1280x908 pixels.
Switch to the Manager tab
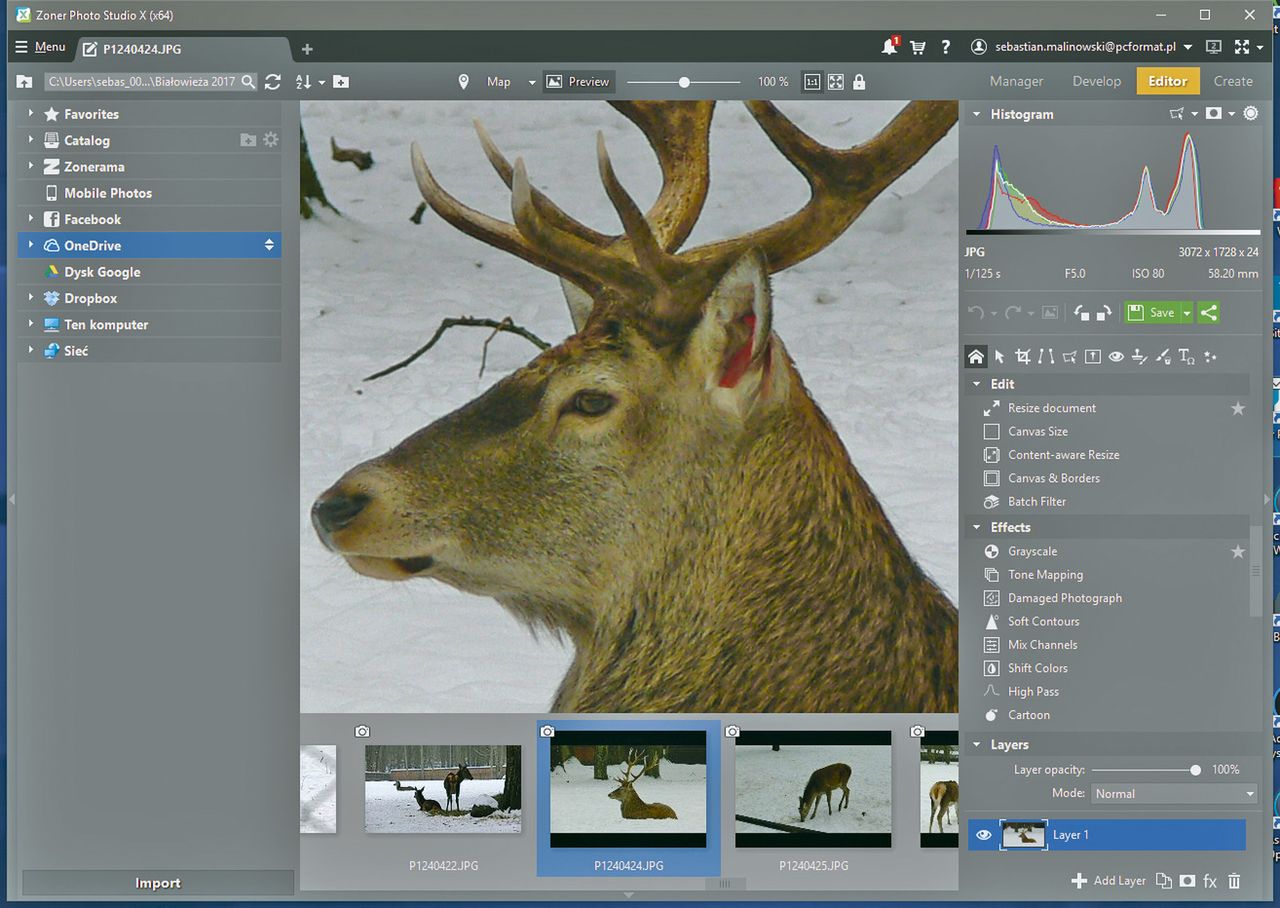tap(1016, 81)
